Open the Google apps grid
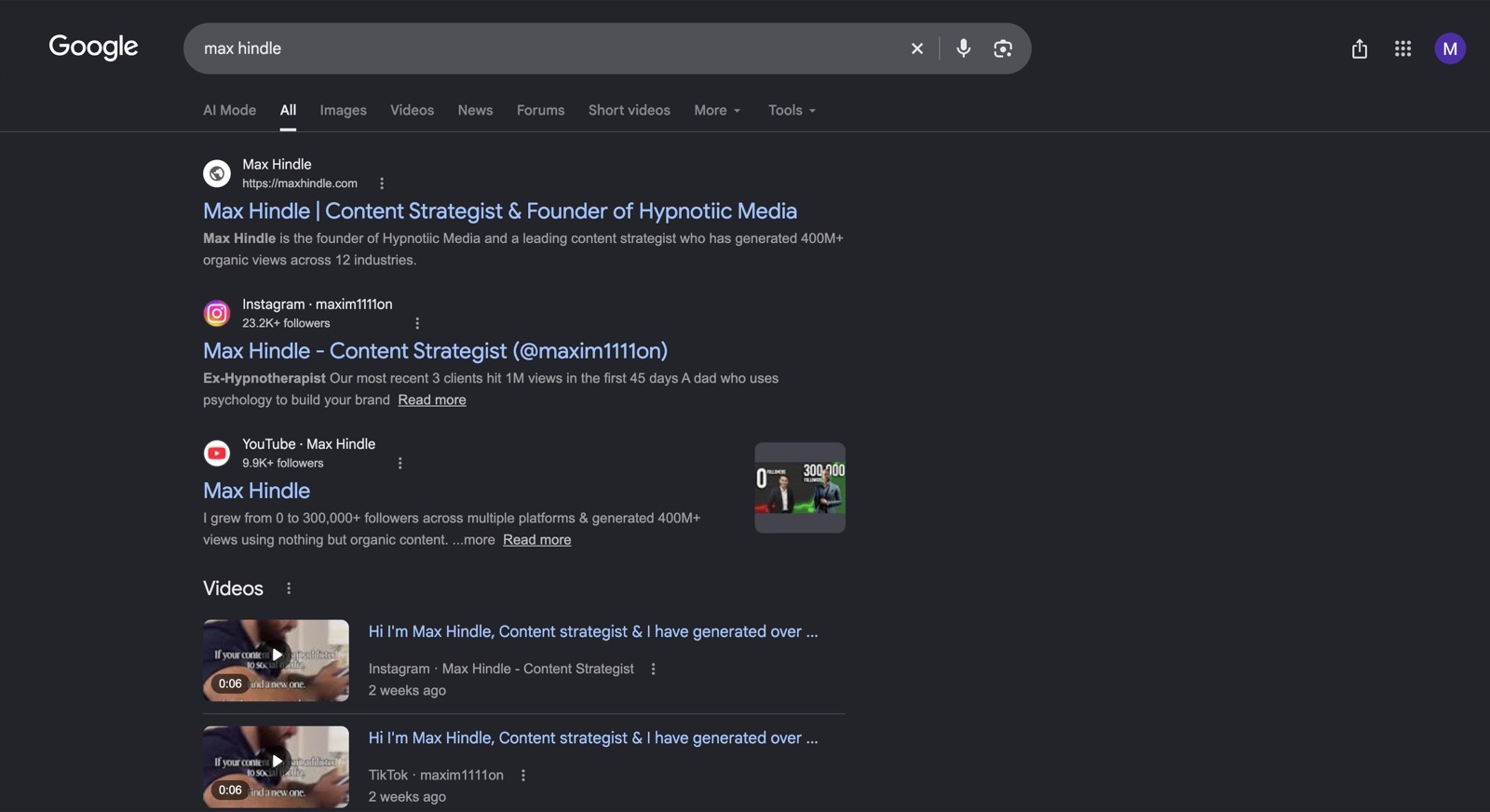This screenshot has width=1490, height=812. [1403, 48]
